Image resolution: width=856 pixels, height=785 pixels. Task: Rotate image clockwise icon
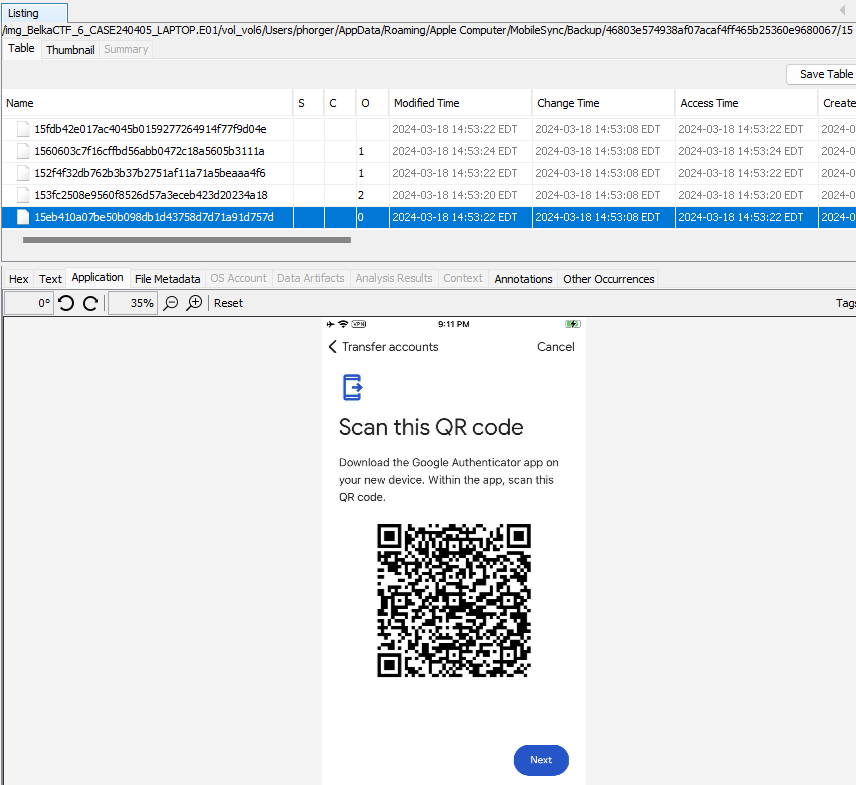point(91,303)
